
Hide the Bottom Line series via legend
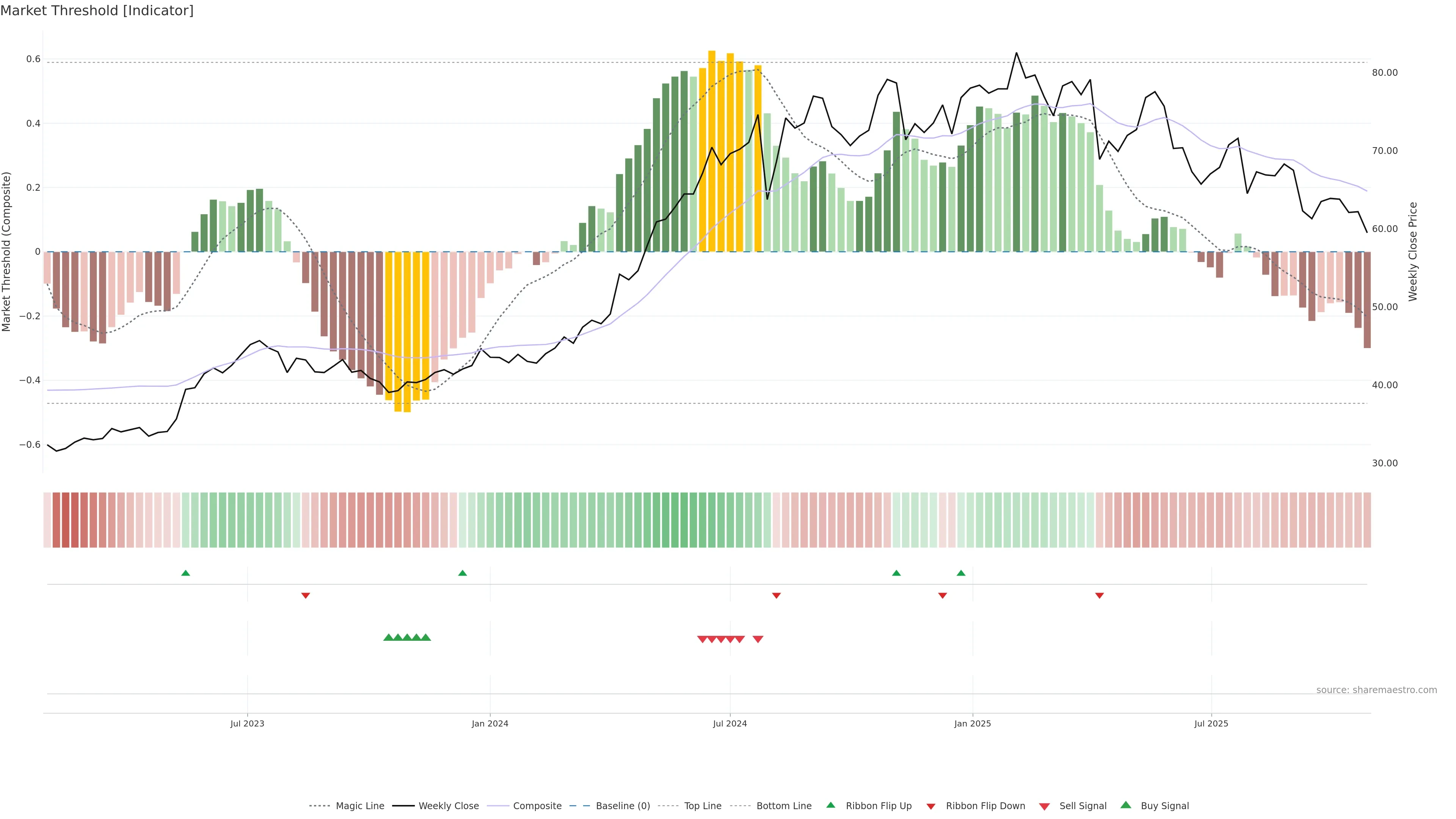[x=783, y=806]
